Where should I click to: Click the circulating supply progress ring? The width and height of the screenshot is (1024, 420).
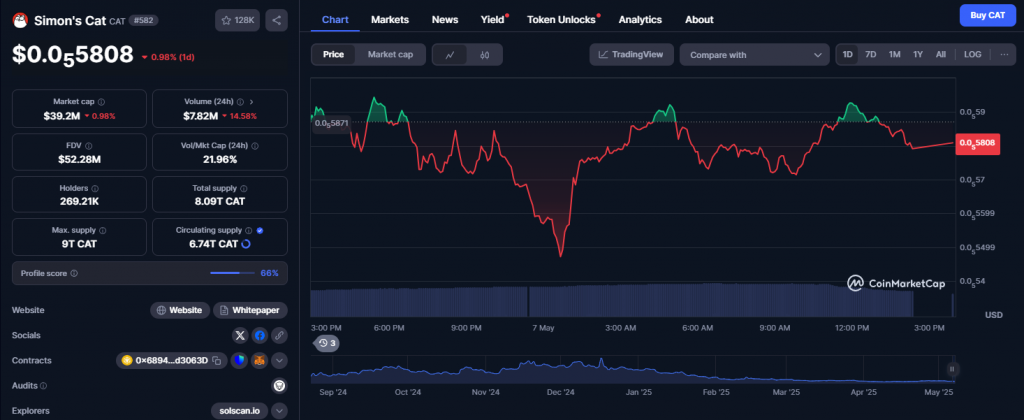(246, 244)
